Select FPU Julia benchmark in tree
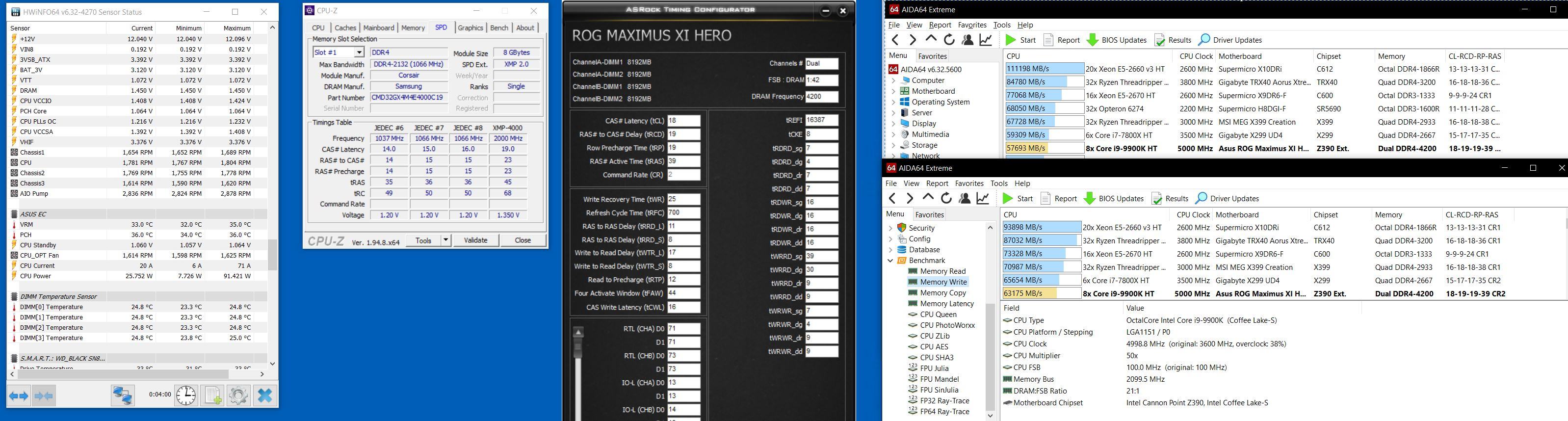This screenshot has width=1568, height=421. tap(934, 368)
